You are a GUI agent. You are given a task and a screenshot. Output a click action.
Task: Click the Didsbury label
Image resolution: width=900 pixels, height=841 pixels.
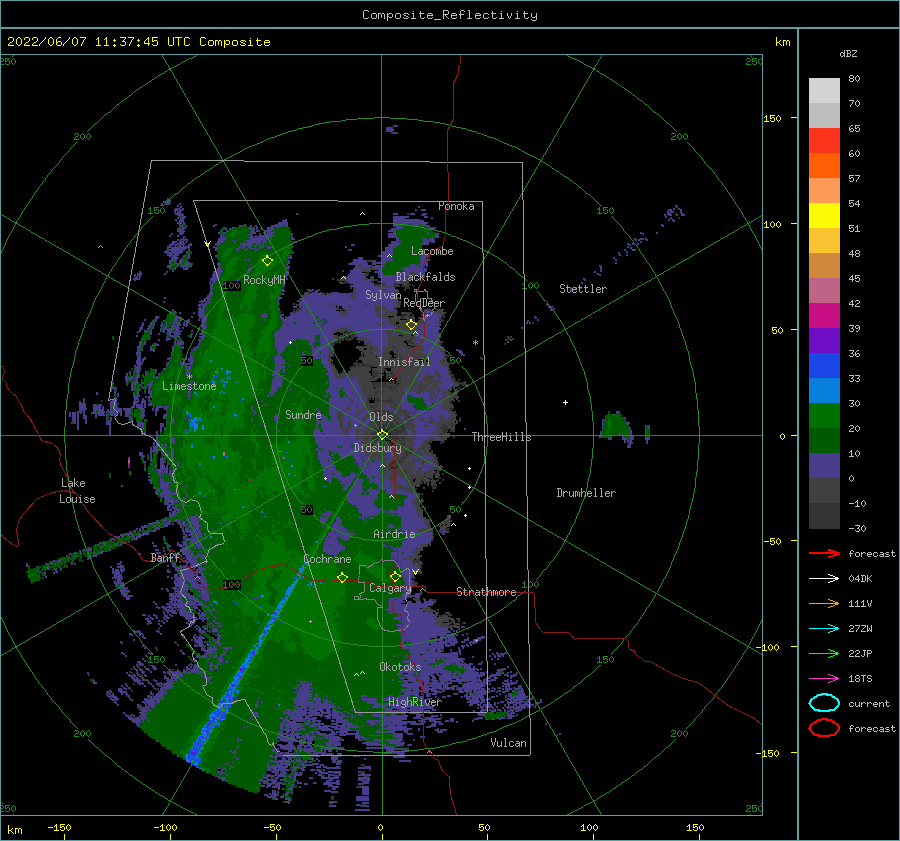click(377, 448)
